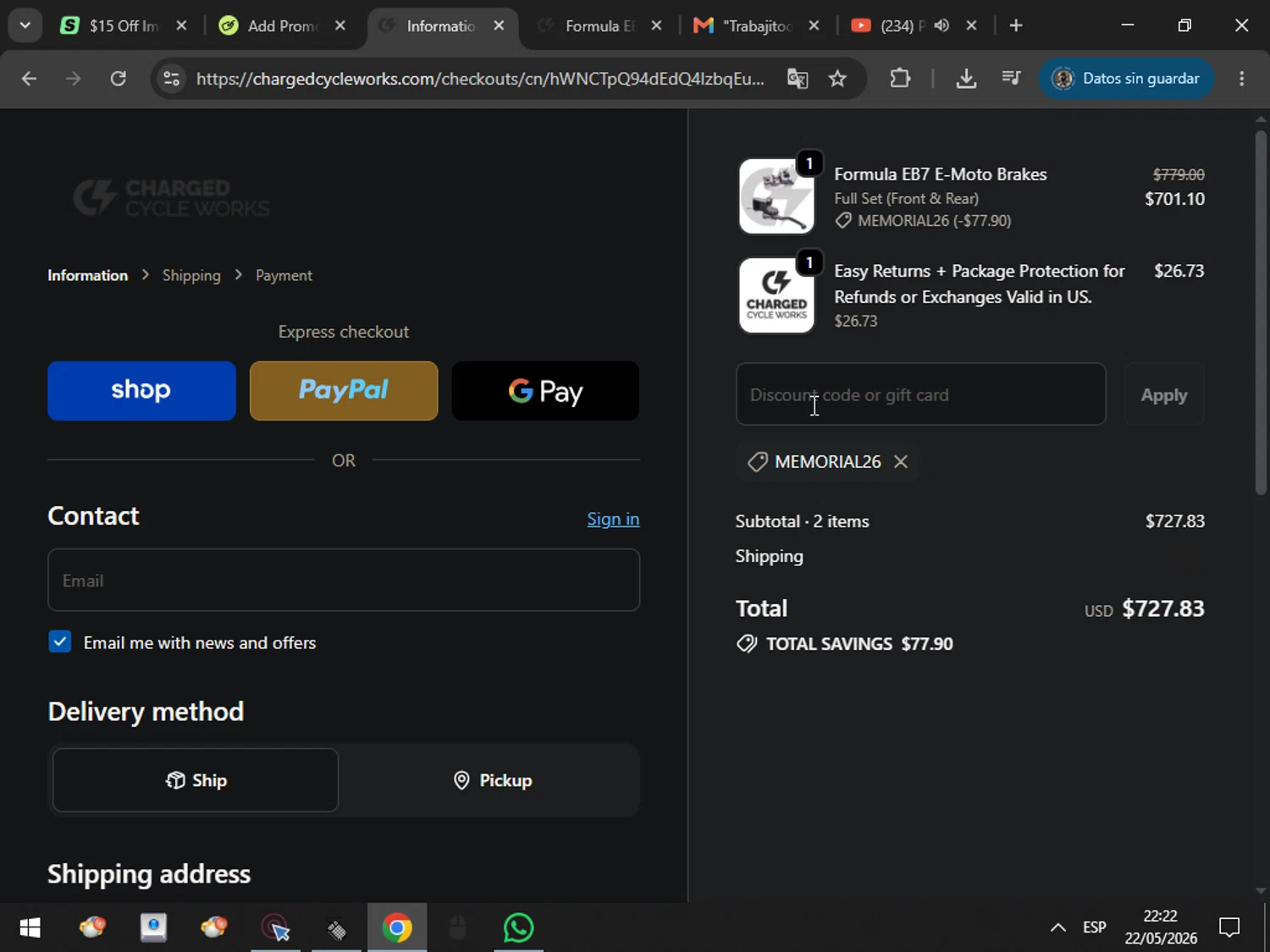Image resolution: width=1270 pixels, height=952 pixels.
Task: Select the Ship delivery method
Action: [x=196, y=780]
